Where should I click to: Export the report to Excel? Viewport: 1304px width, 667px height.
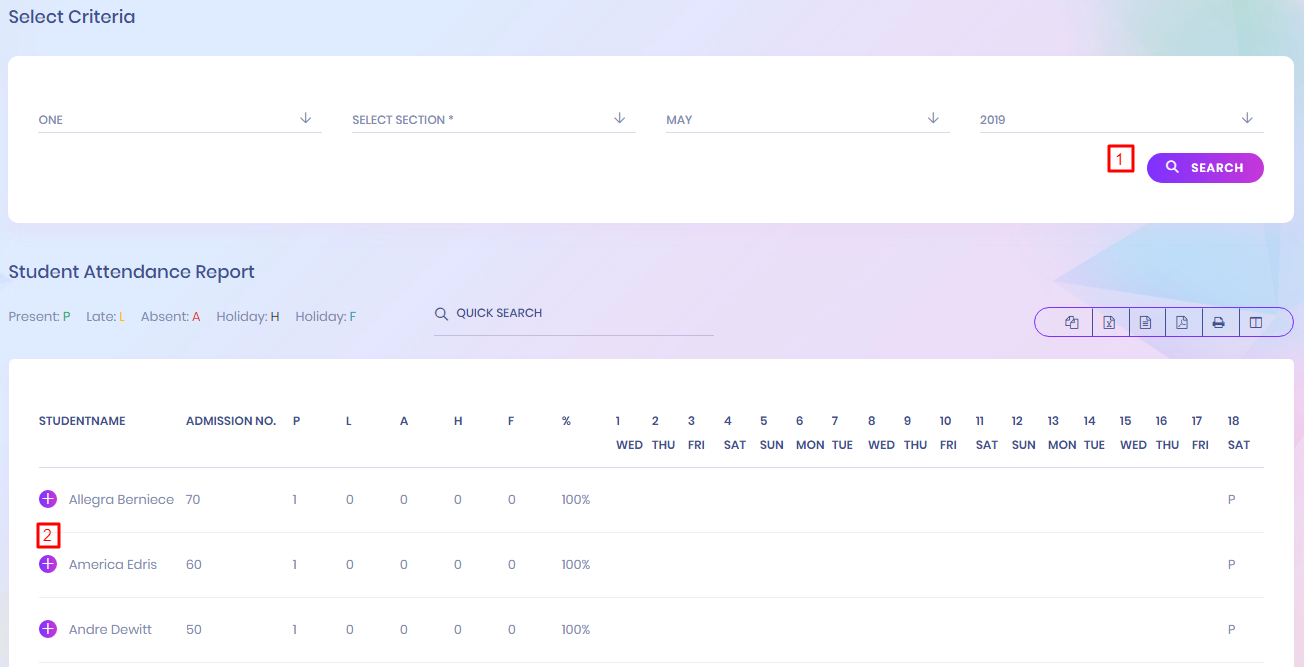coord(1109,322)
